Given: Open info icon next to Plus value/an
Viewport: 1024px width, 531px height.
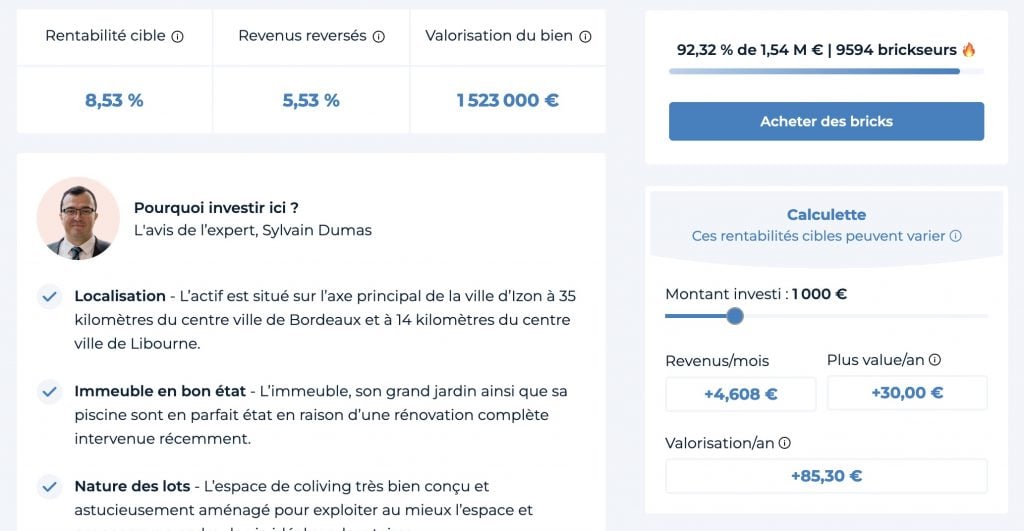Looking at the screenshot, I should pos(935,360).
